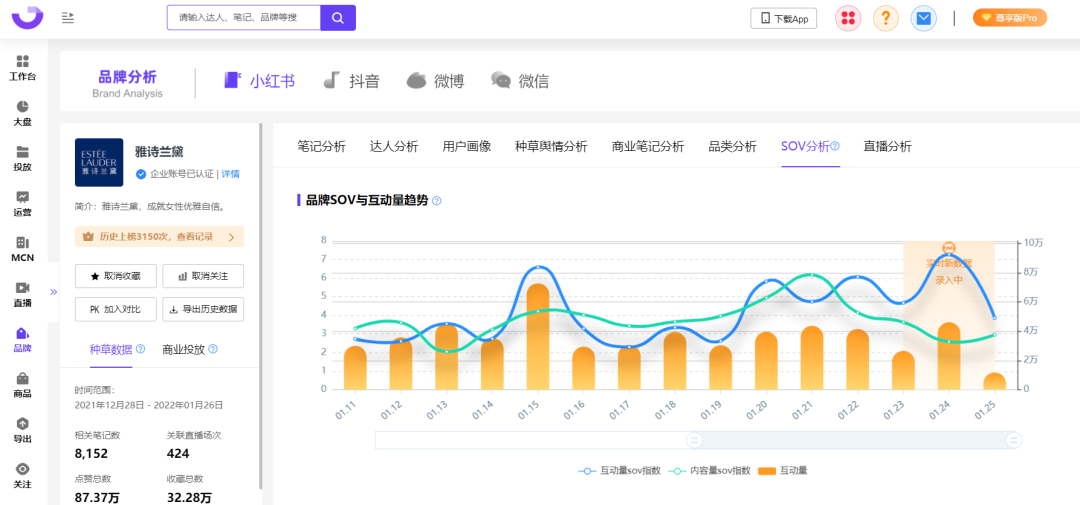Viewport: 1080px width, 505px height.
Task: Click the 收藏总数 value 32.28万
Action: (x=189, y=497)
